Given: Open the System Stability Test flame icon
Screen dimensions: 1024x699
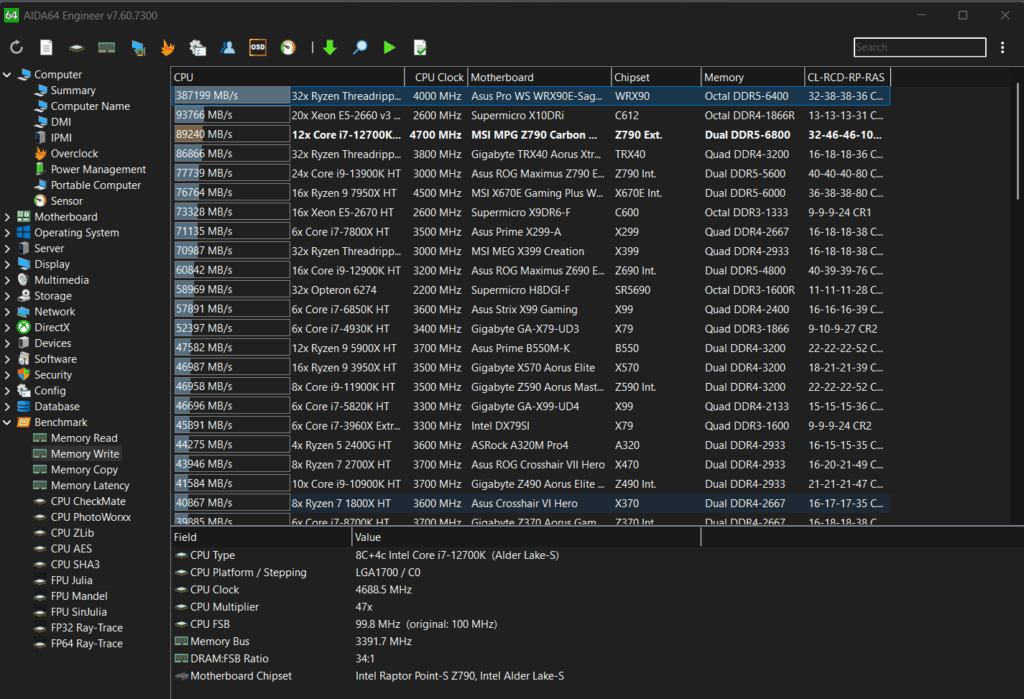Looking at the screenshot, I should (168, 46).
